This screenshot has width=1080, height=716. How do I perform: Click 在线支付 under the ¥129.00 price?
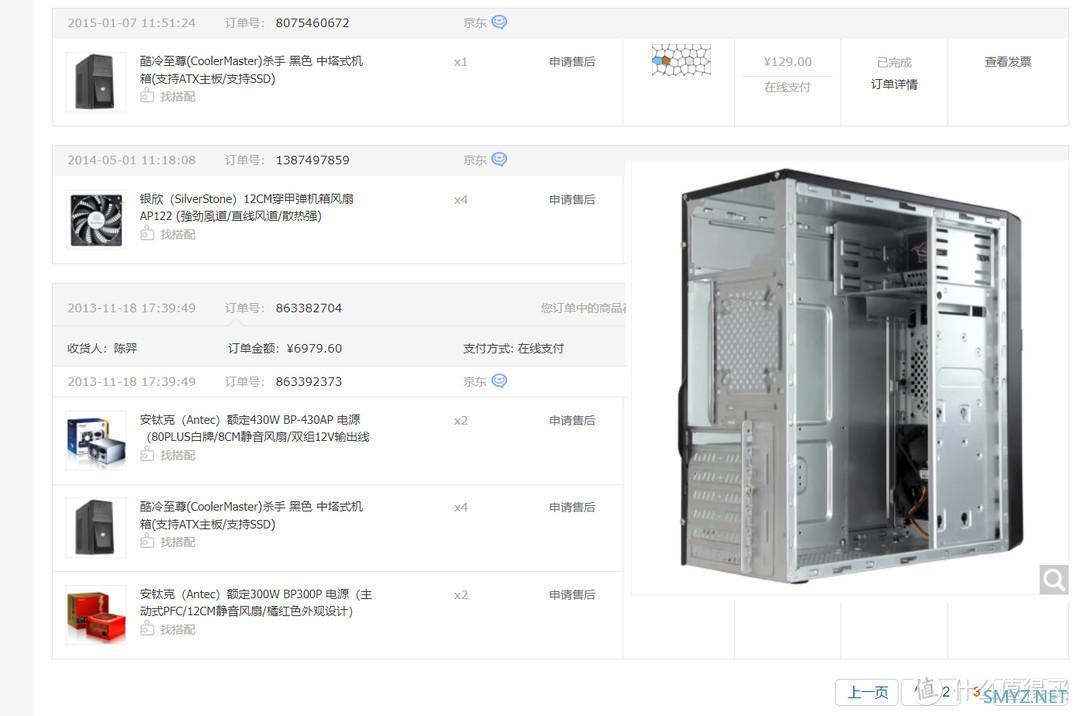787,87
